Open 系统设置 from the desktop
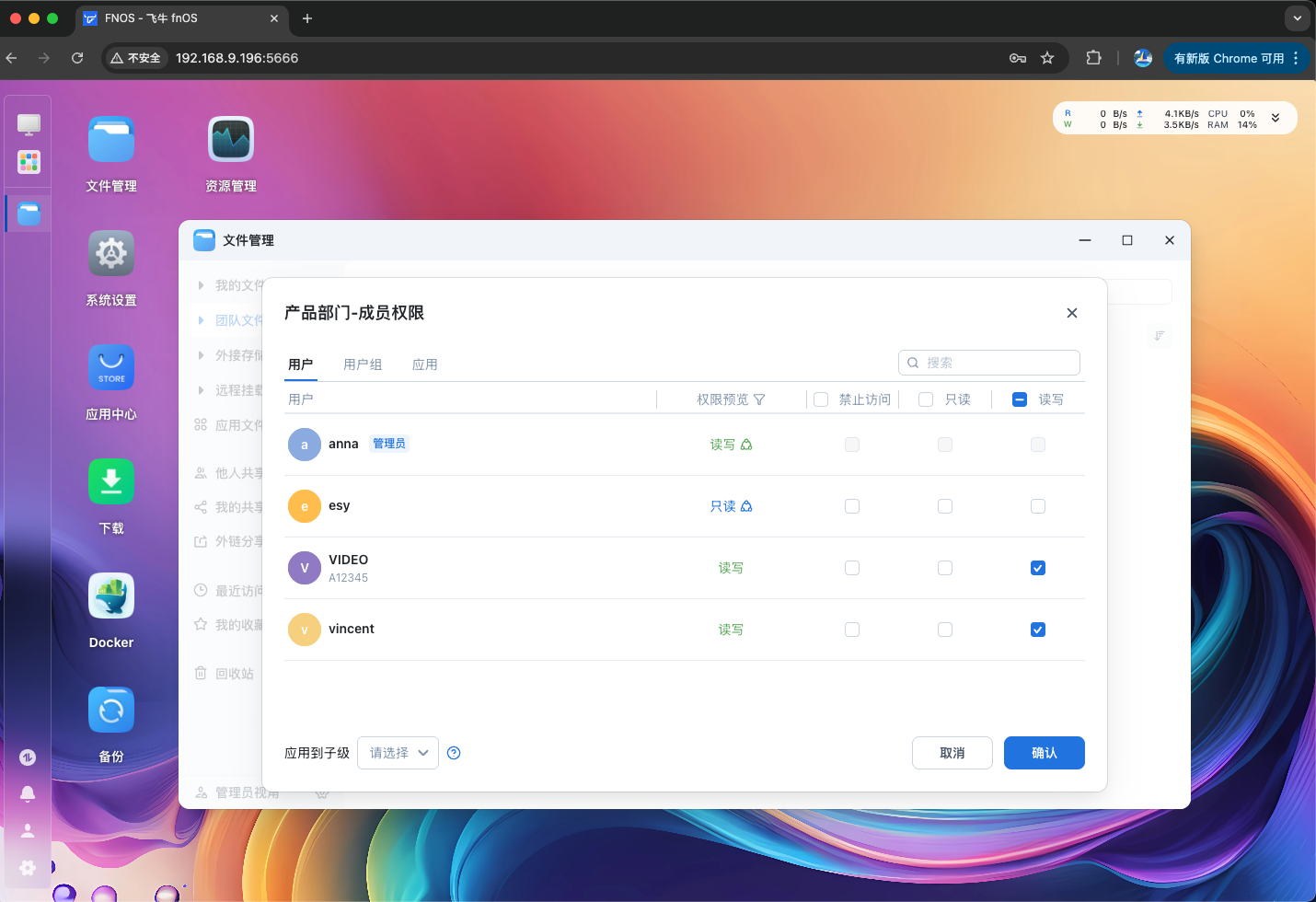The image size is (1316, 902). click(110, 254)
